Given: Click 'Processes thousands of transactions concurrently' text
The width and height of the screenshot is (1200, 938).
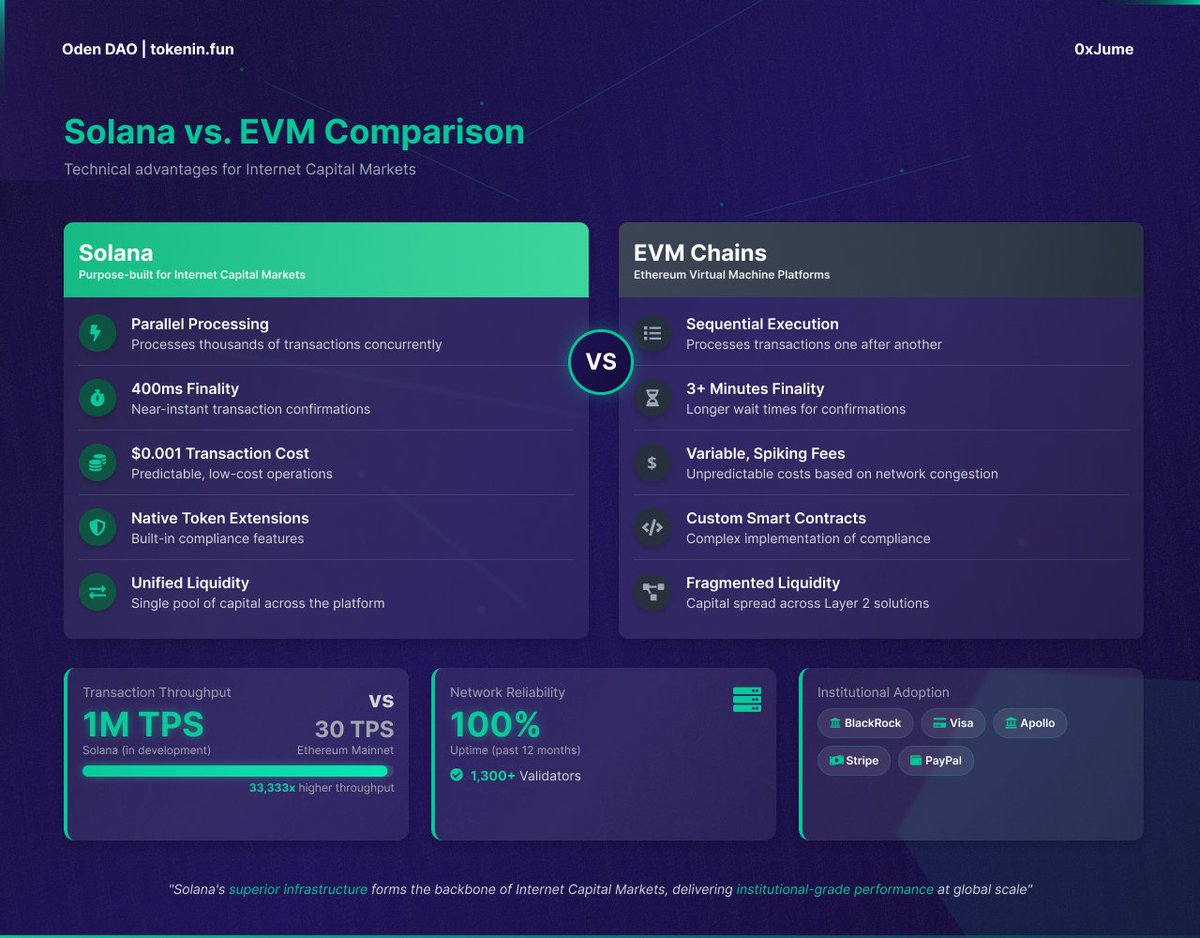Looking at the screenshot, I should pos(286,345).
